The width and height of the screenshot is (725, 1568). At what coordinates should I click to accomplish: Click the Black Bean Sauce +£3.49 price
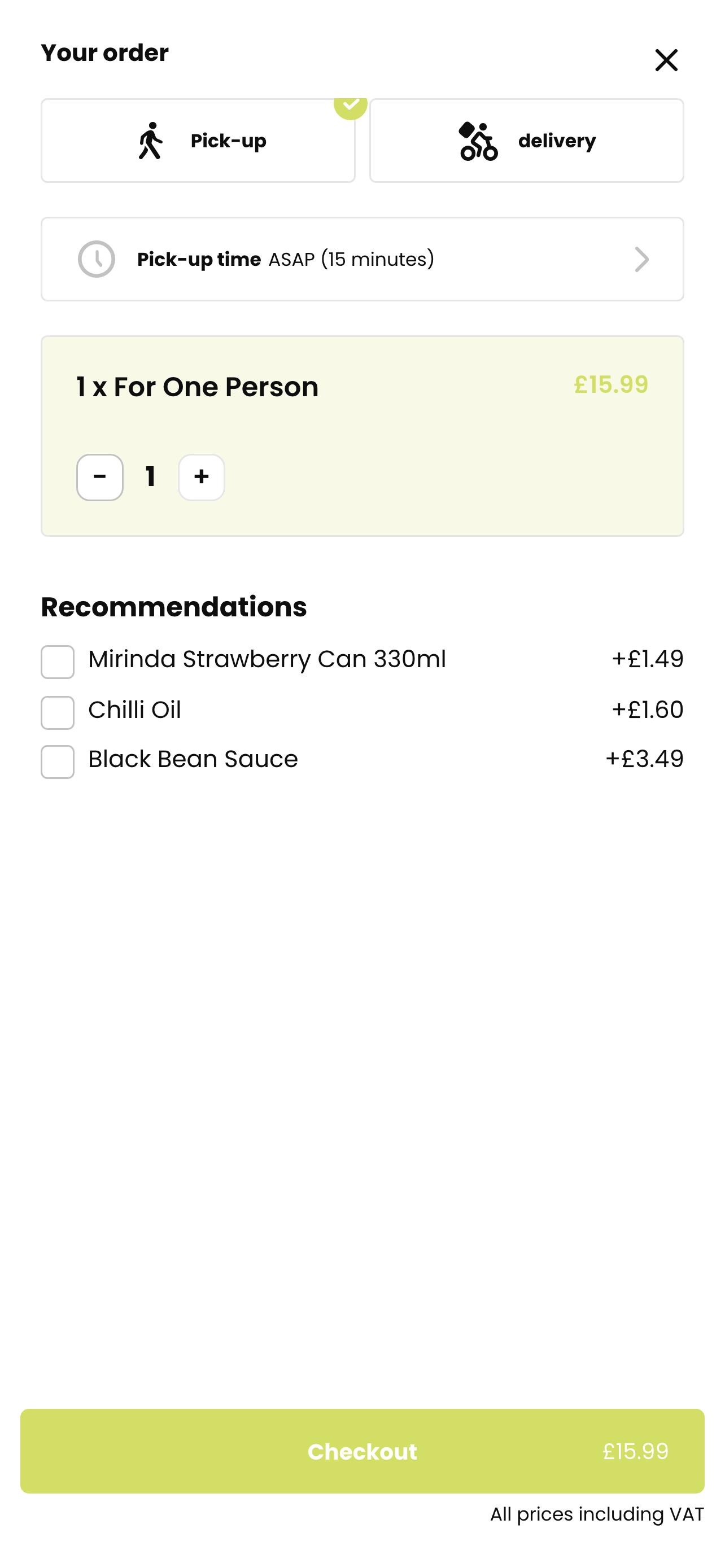tap(644, 759)
